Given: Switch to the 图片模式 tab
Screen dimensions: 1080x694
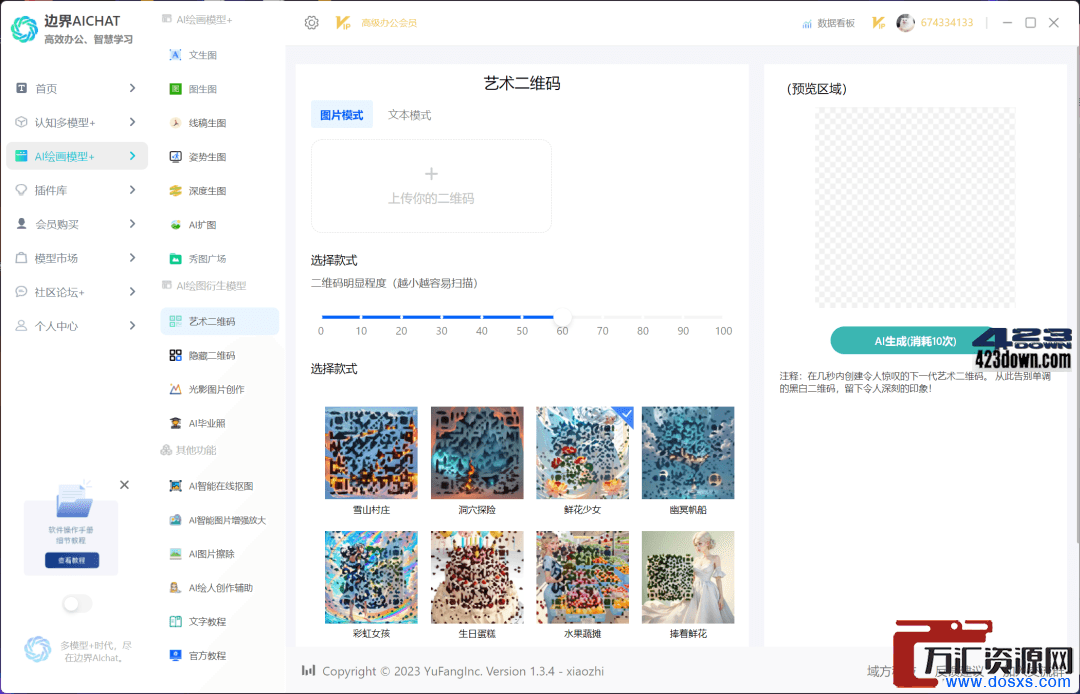Looking at the screenshot, I should [342, 115].
